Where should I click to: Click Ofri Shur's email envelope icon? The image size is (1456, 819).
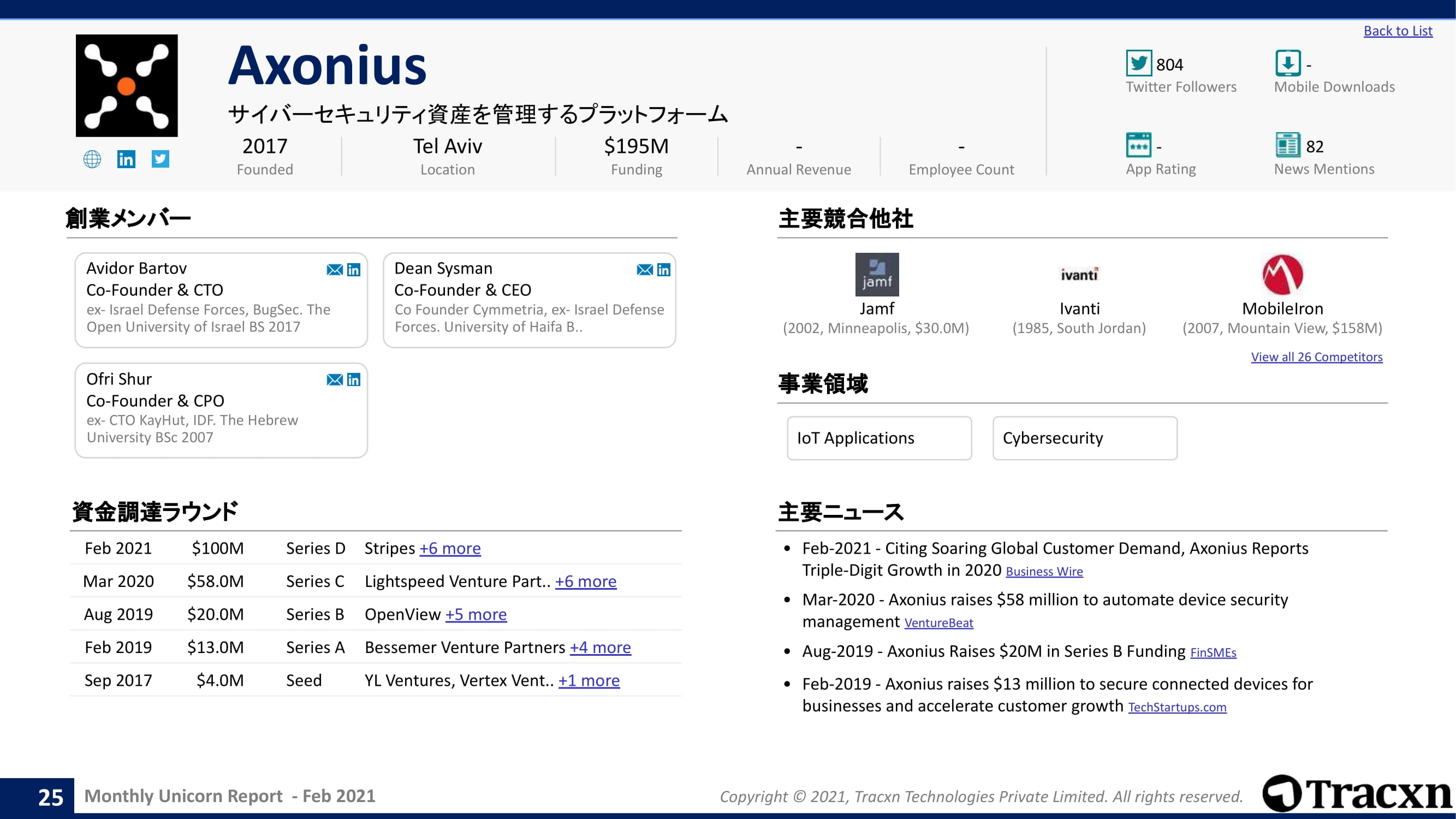click(x=335, y=380)
